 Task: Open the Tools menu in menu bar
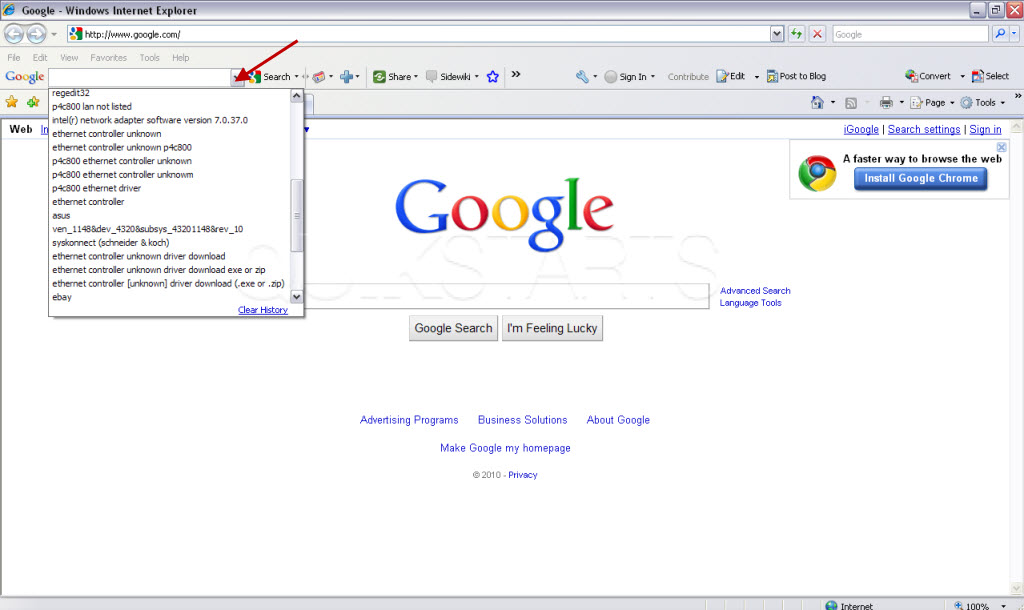pyautogui.click(x=150, y=57)
